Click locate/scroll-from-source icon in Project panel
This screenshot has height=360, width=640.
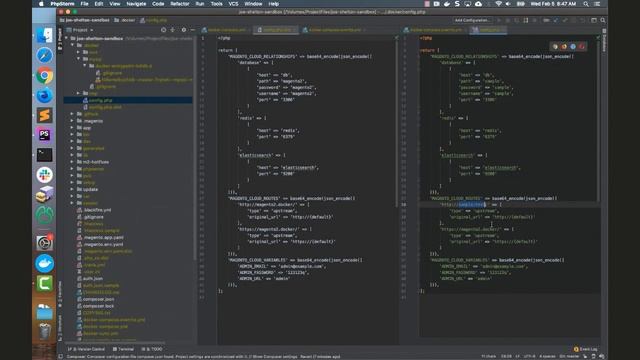point(163,30)
